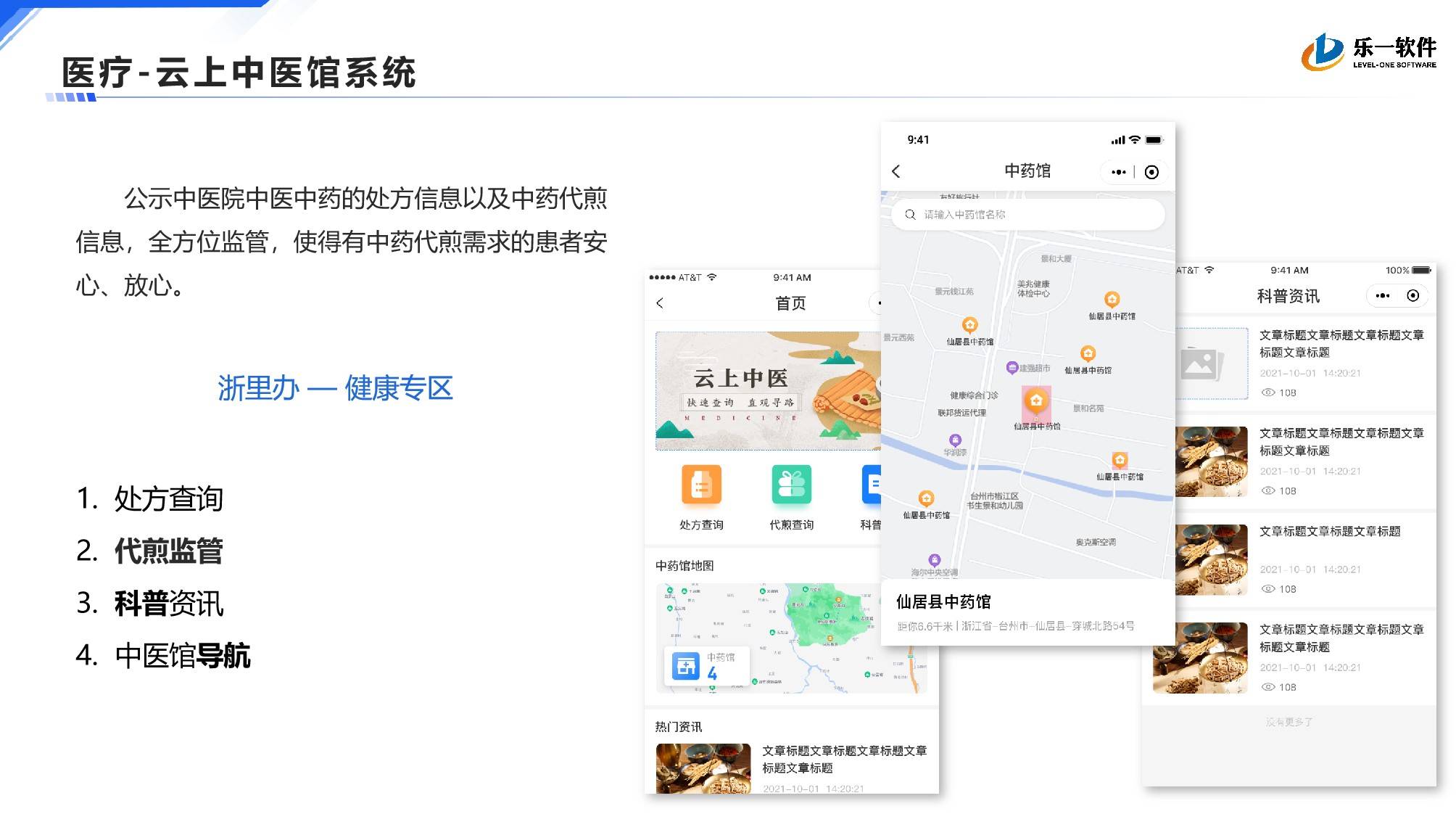
Task: Open the 热门资讯 article thumbnail
Action: click(x=703, y=768)
